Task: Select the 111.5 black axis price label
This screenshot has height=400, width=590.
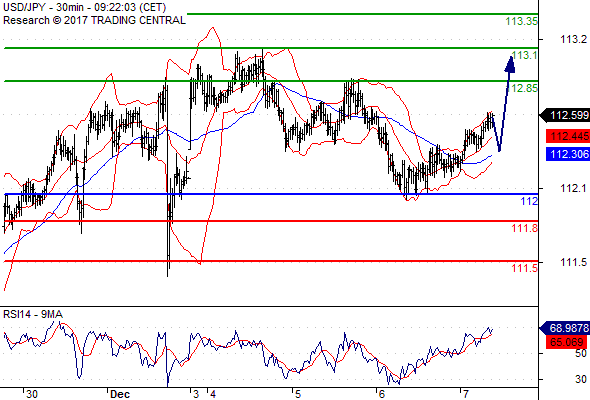Action: 573,262
